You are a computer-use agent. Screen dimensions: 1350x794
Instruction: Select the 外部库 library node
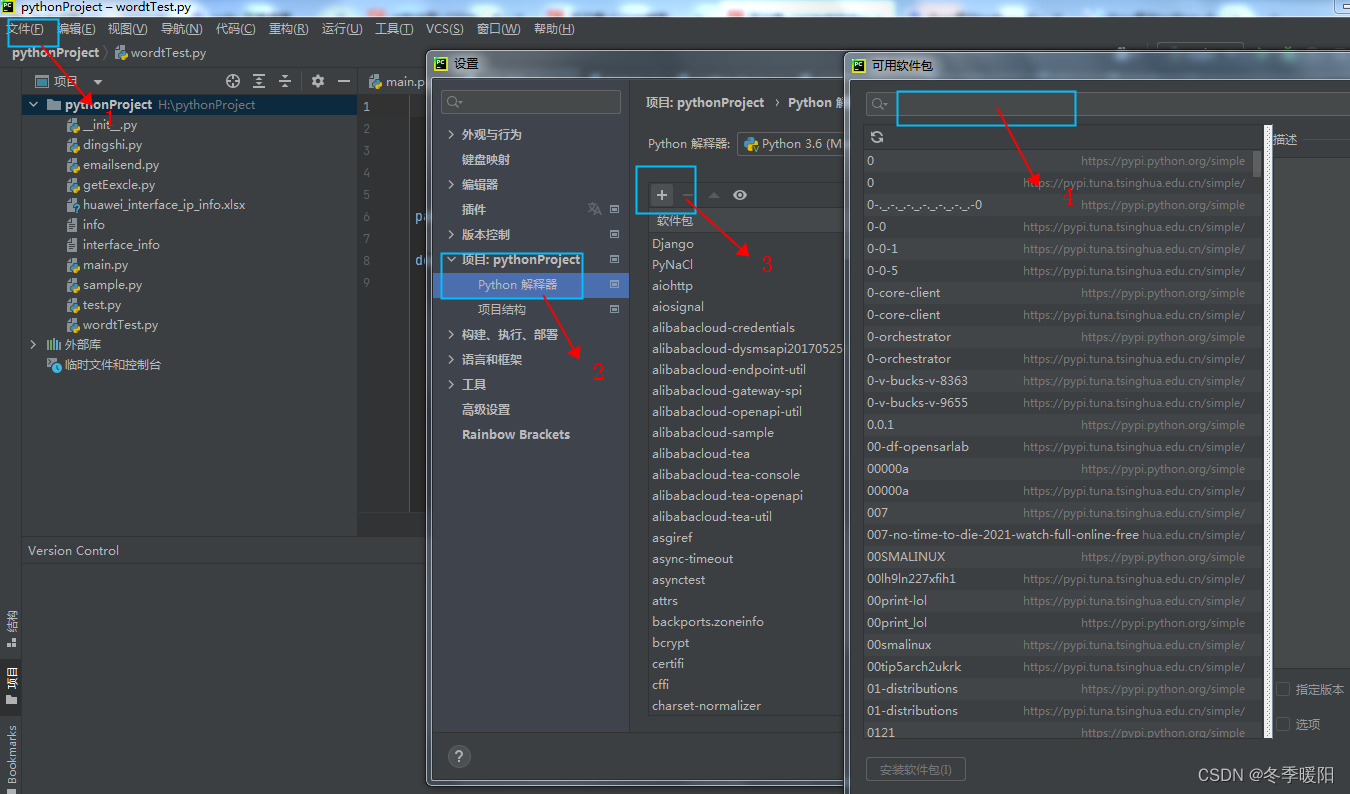(x=83, y=344)
